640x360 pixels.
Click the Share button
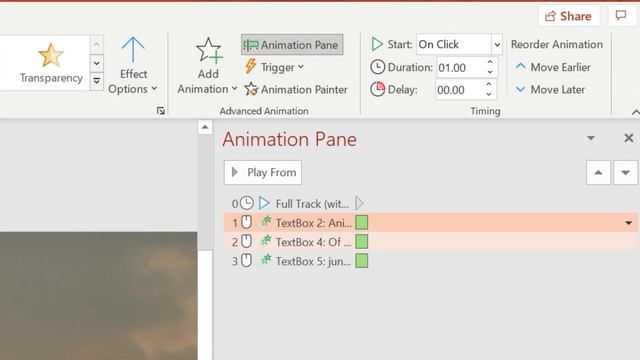pyautogui.click(x=569, y=16)
